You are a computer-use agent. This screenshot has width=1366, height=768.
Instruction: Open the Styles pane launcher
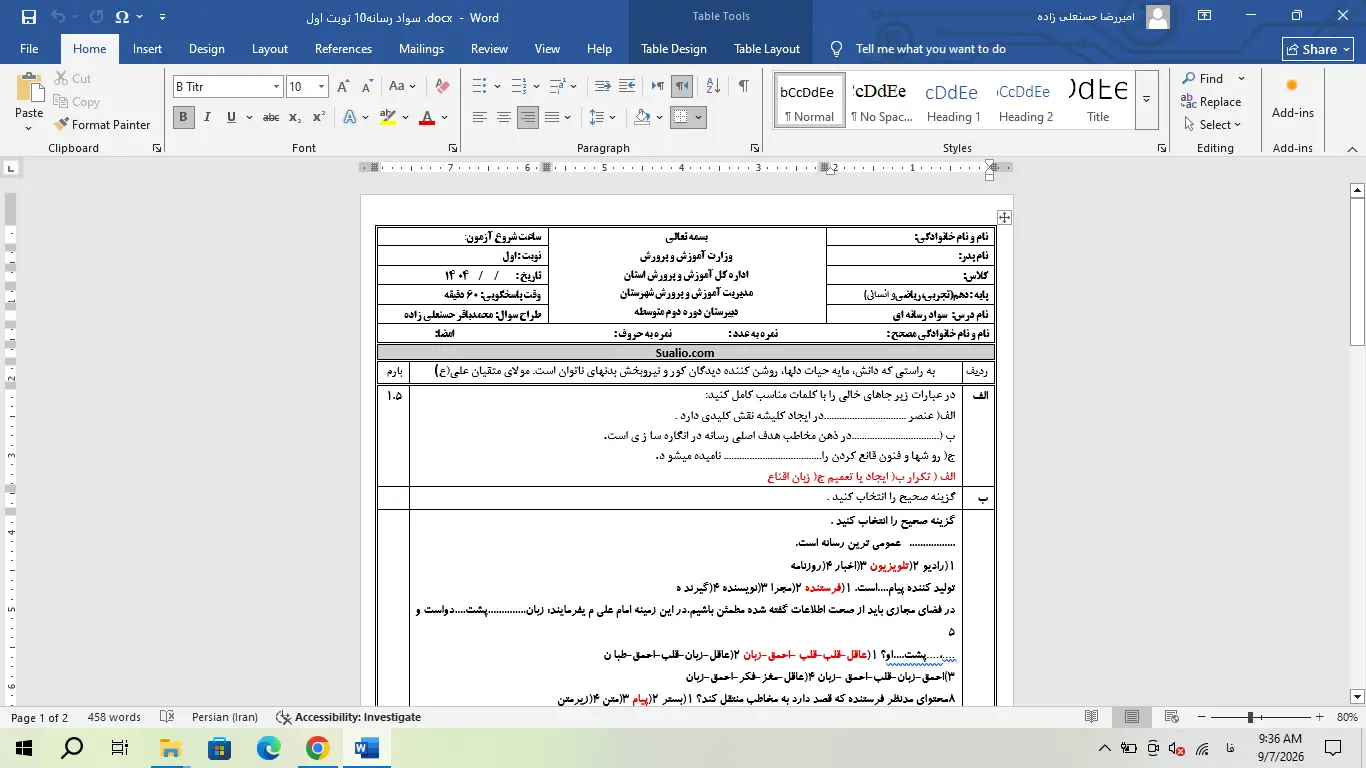click(1161, 148)
